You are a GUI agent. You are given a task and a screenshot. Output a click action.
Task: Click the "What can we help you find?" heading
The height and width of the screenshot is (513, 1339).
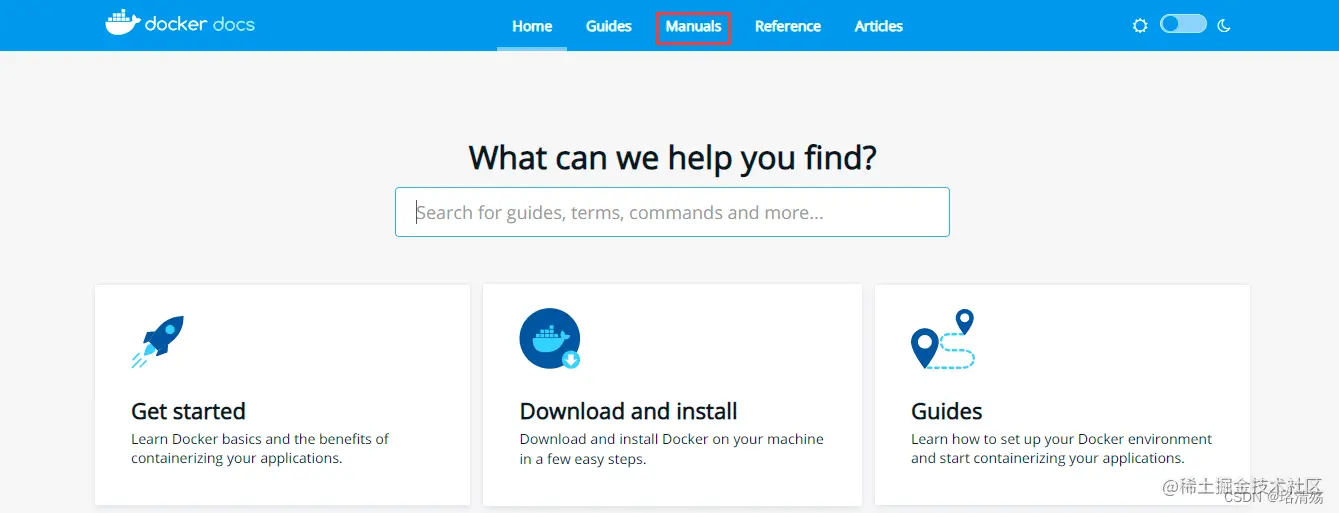pos(672,157)
